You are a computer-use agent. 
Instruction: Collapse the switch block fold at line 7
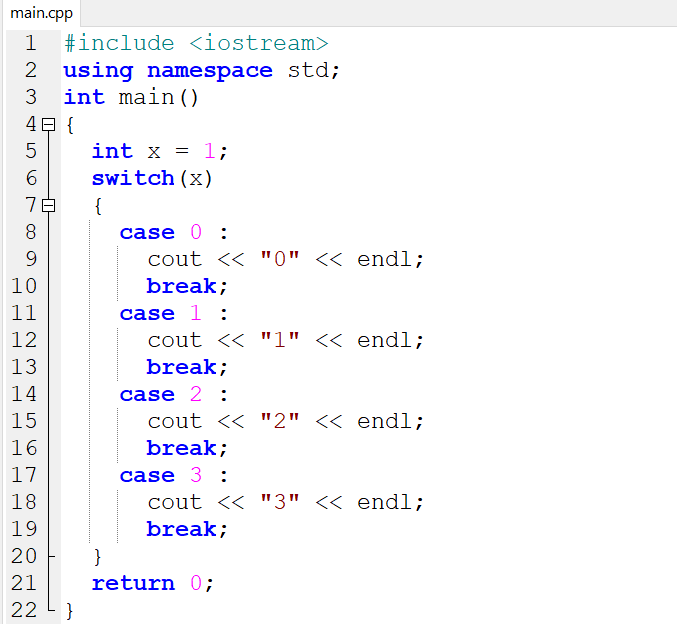point(48,206)
